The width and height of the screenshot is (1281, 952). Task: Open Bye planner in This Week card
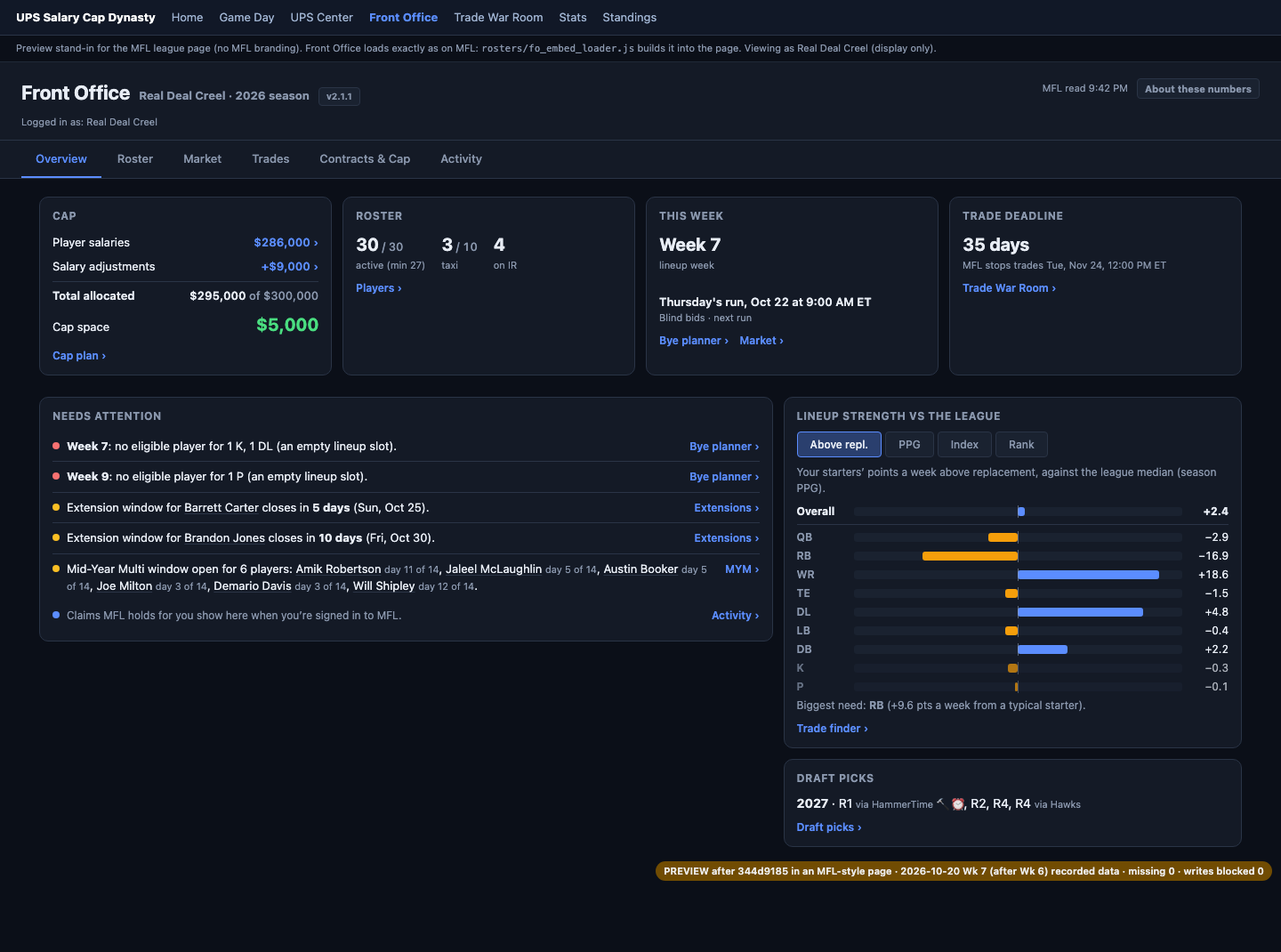pyautogui.click(x=694, y=341)
